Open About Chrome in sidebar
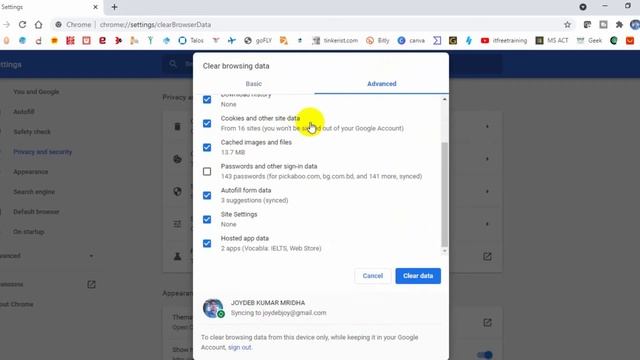 (x=17, y=304)
